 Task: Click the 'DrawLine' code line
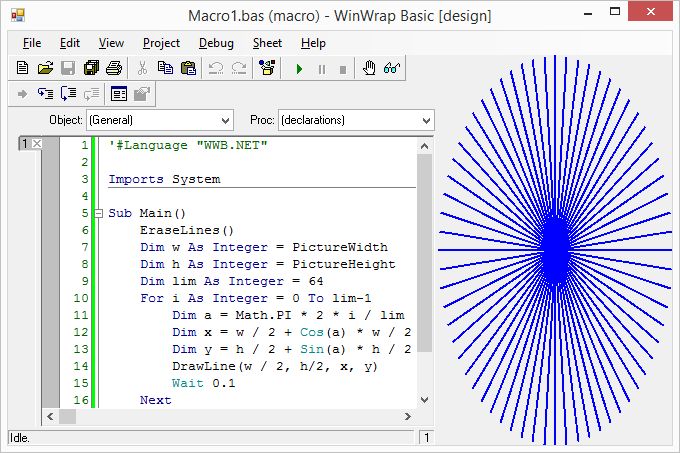click(x=275, y=366)
